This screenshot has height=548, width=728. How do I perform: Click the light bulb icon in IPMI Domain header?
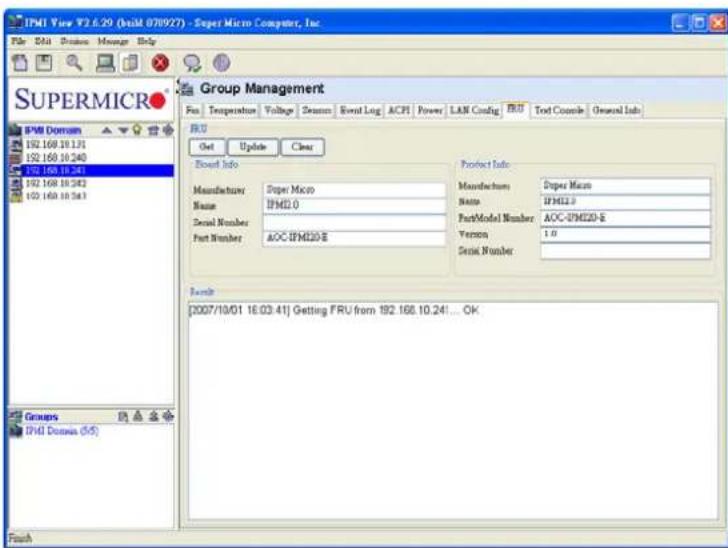click(136, 130)
